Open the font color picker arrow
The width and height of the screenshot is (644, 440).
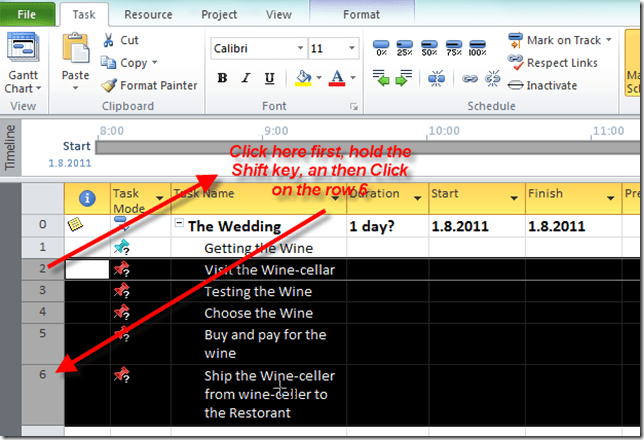tap(354, 78)
